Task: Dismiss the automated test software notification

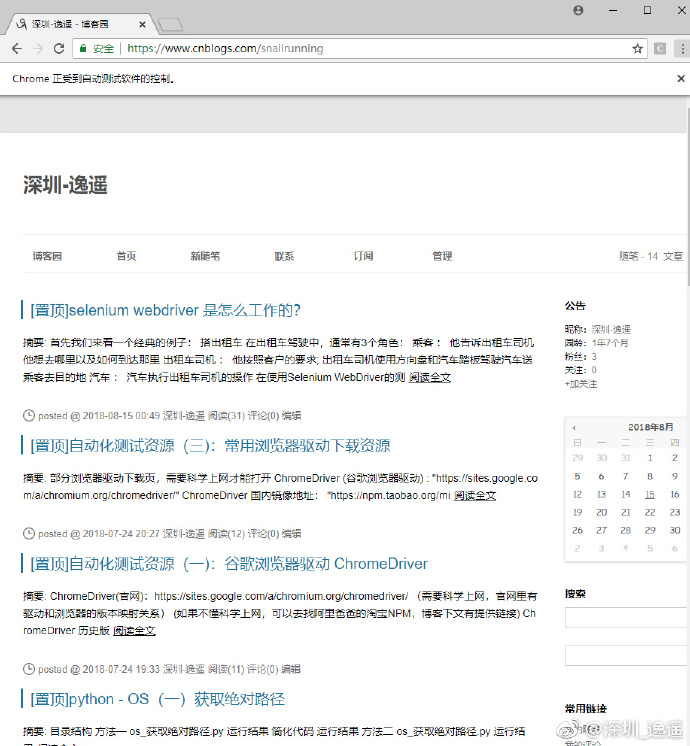Action: (681, 79)
